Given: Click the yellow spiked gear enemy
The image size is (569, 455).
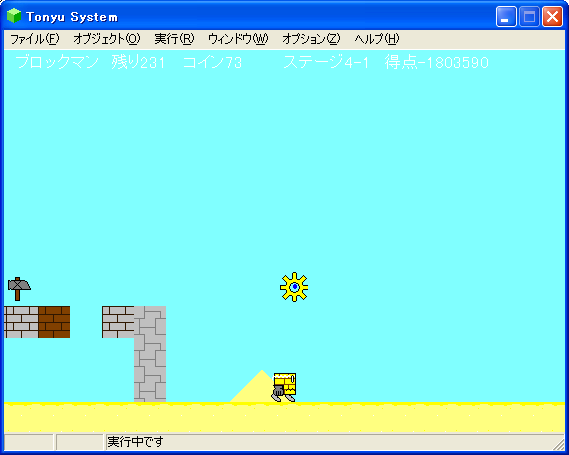Looking at the screenshot, I should coord(294,287).
